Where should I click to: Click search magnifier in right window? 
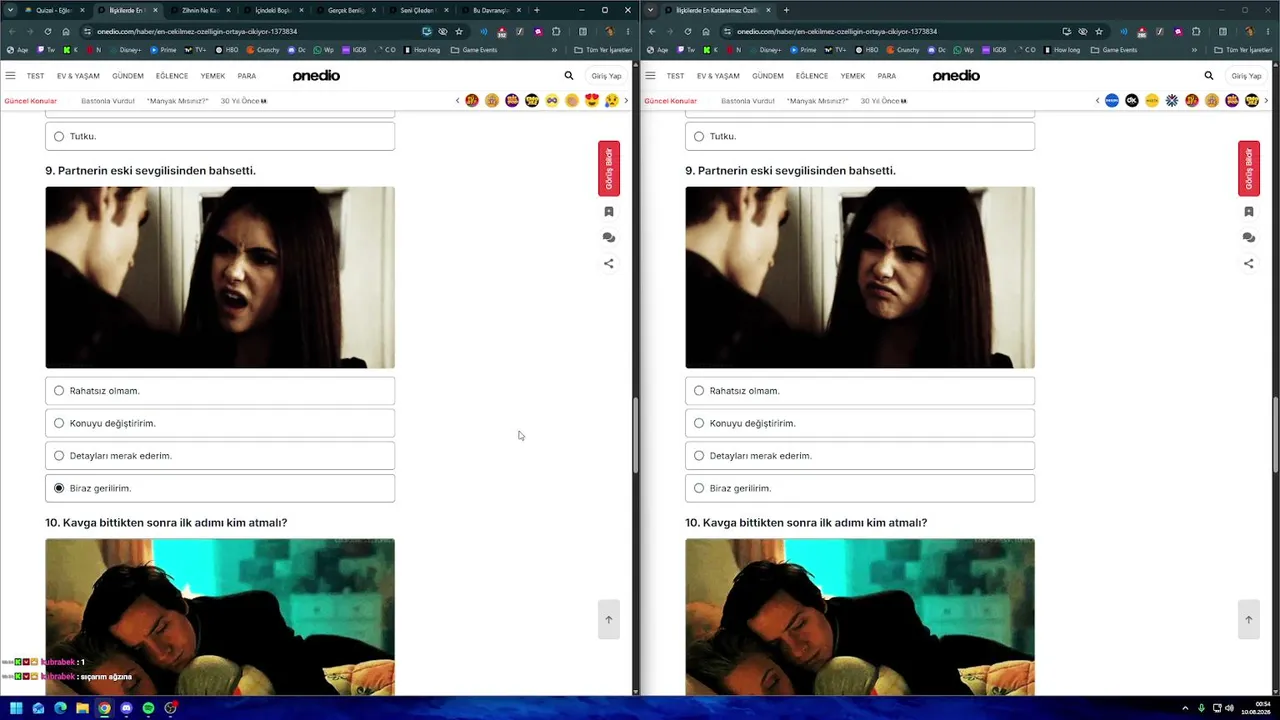click(1209, 76)
